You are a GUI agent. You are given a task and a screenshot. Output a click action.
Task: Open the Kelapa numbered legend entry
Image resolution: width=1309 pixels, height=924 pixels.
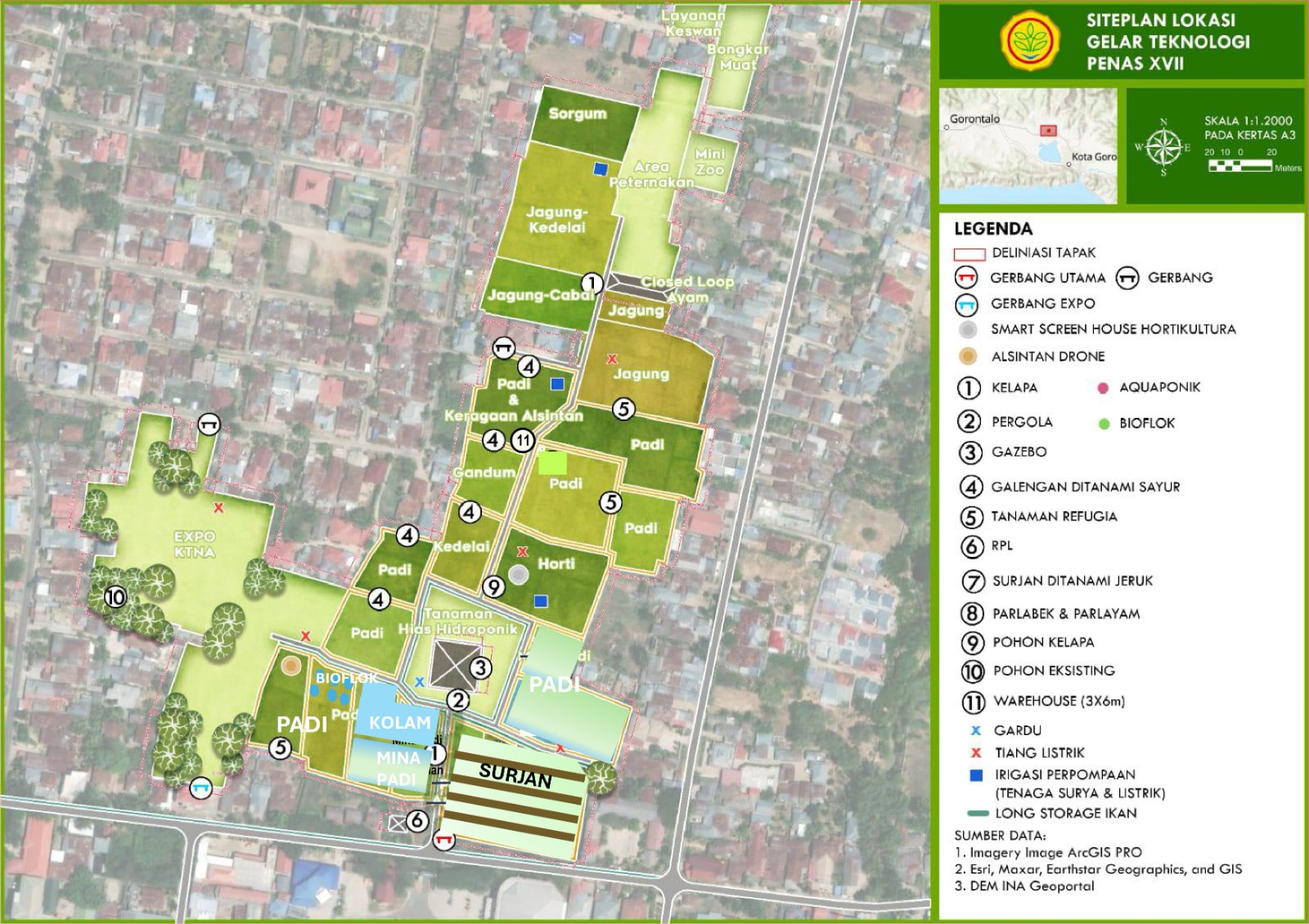point(970,388)
